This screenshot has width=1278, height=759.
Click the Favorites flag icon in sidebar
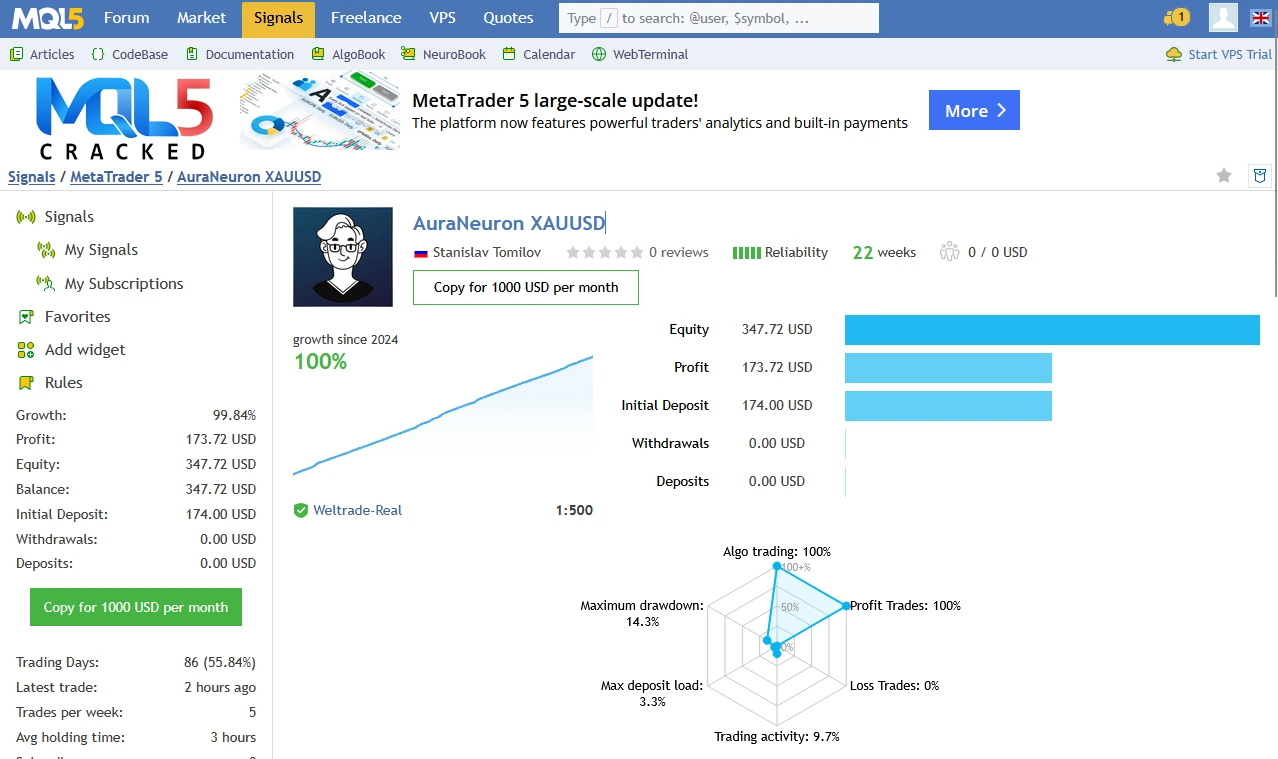click(x=26, y=317)
